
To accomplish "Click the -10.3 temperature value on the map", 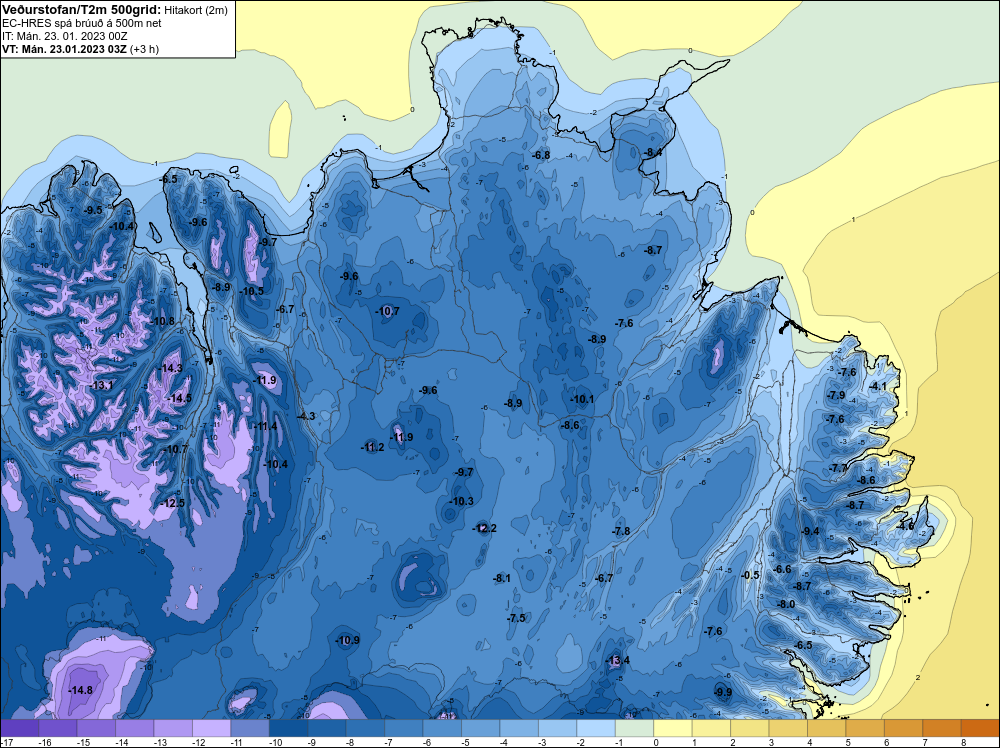I will 462,501.
